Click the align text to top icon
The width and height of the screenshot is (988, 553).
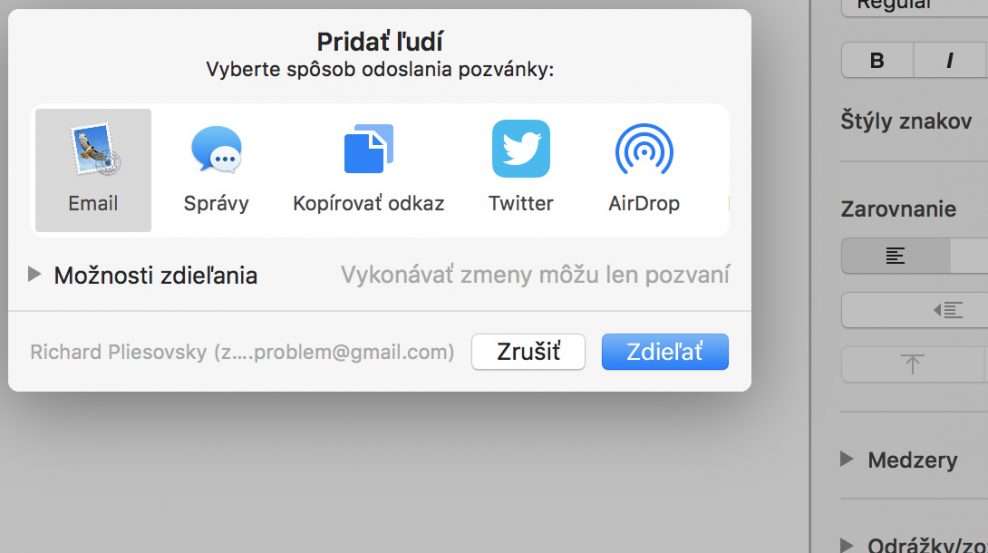click(912, 364)
